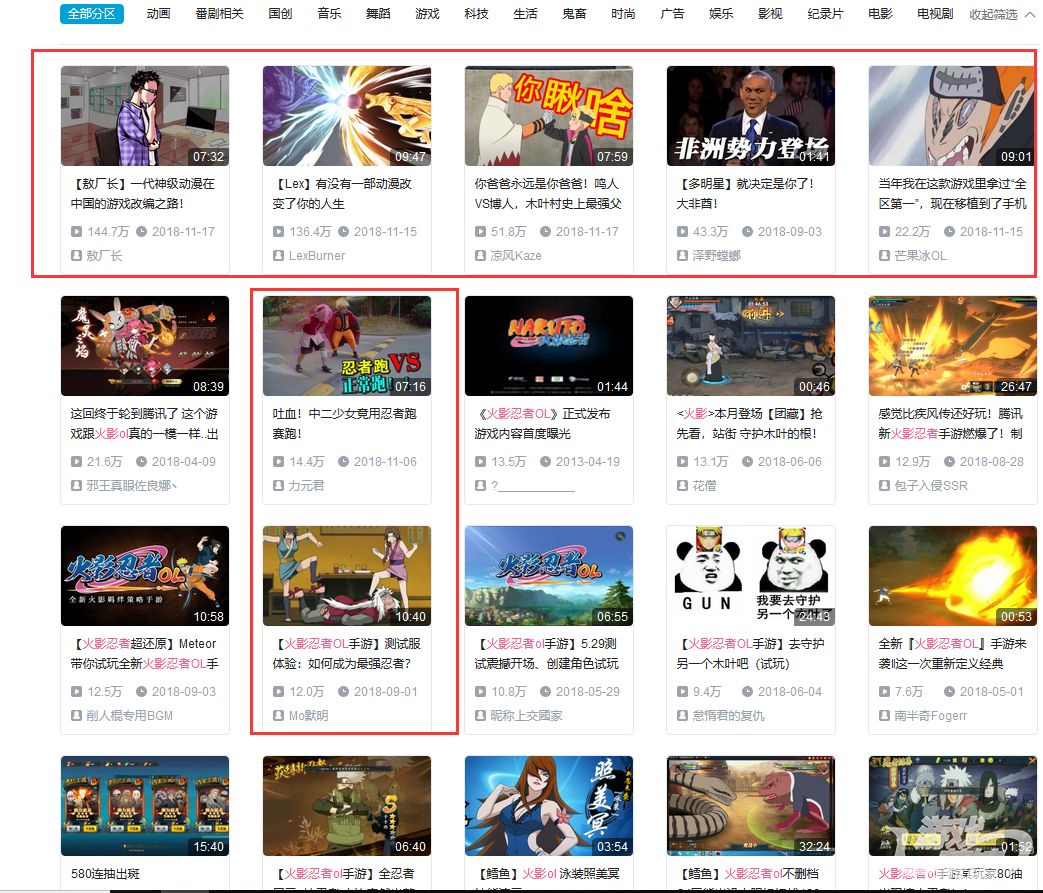
Task: Open the 忍者跑VS正常跑 video thumbnail
Action: (x=347, y=346)
